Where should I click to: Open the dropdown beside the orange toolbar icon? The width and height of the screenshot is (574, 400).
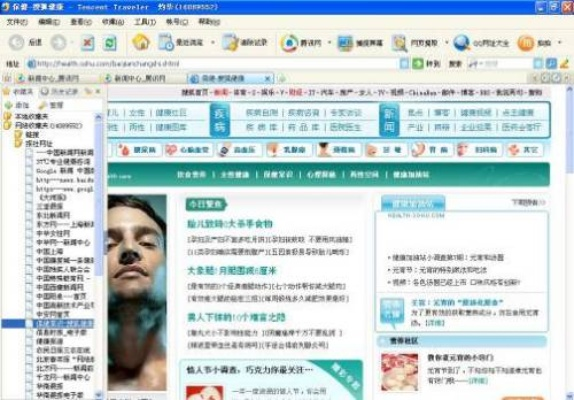coord(559,43)
